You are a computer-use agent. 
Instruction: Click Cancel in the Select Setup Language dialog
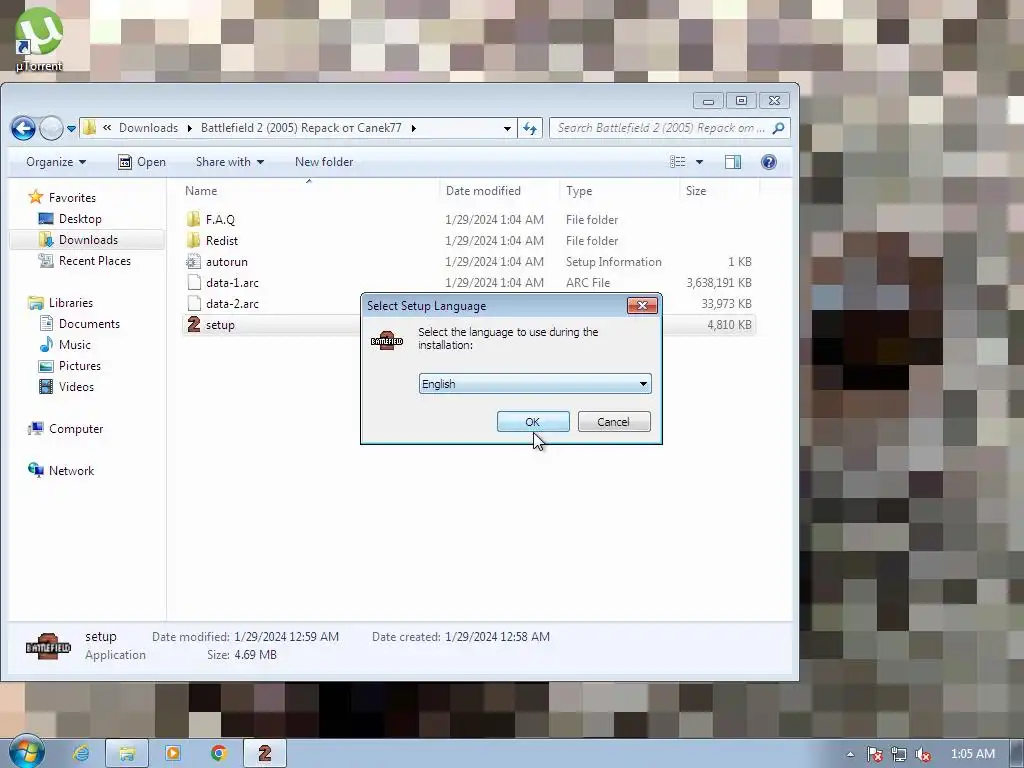(614, 422)
